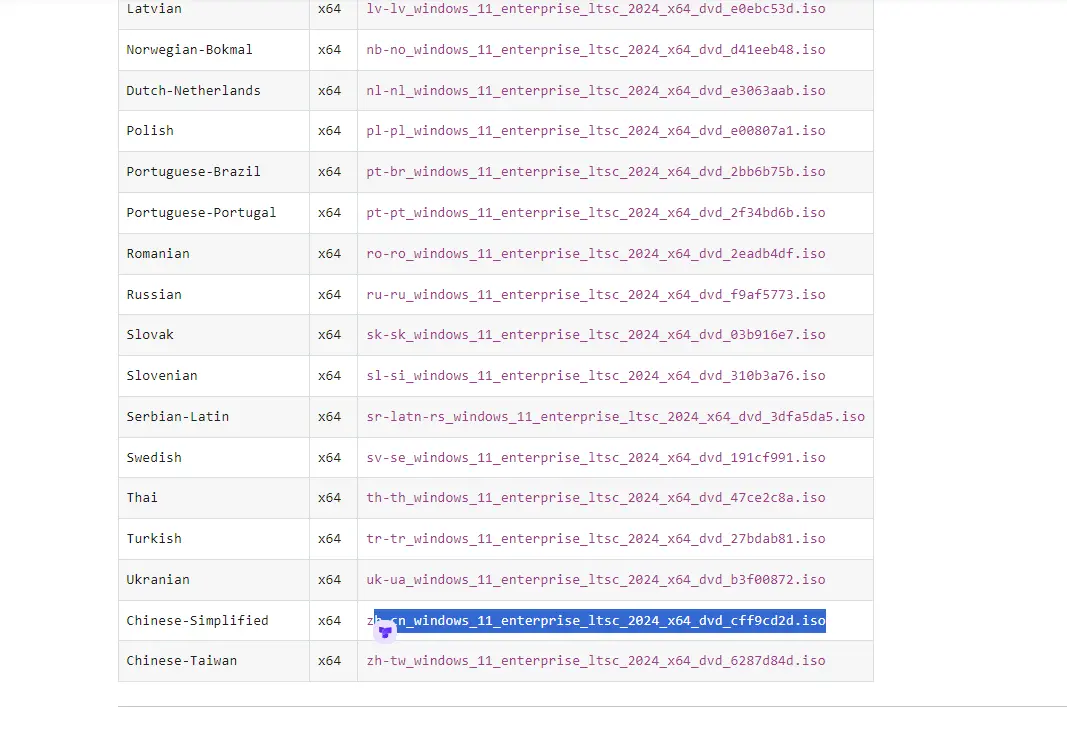Viewport: 1067px width, 736px height.
Task: Click x64 in the Latvian row
Action: [329, 9]
